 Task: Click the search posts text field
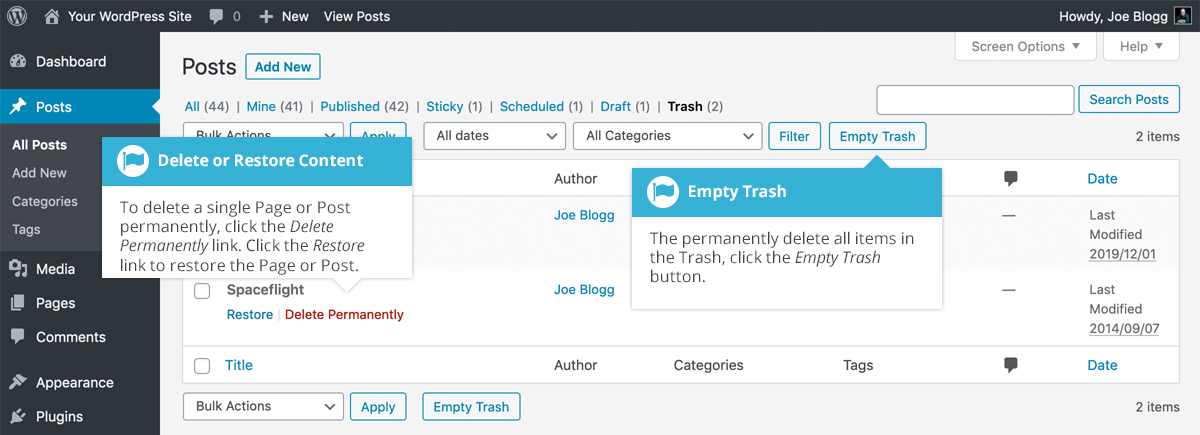tap(975, 100)
